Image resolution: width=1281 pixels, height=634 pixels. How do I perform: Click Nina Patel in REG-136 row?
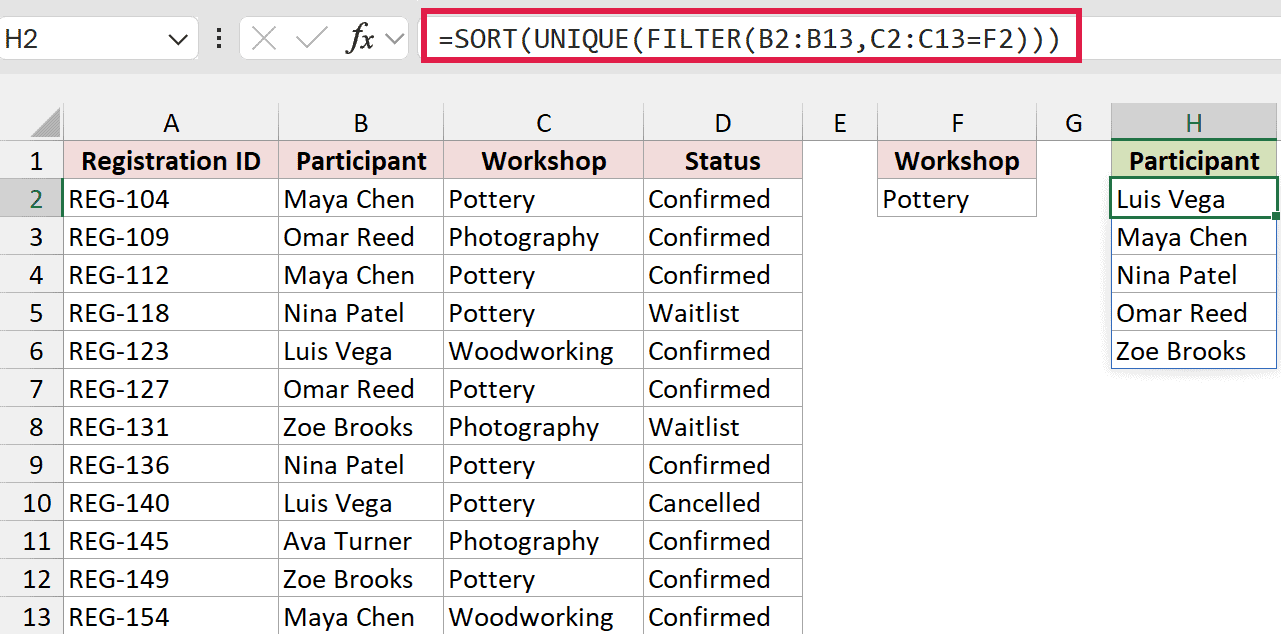[361, 465]
